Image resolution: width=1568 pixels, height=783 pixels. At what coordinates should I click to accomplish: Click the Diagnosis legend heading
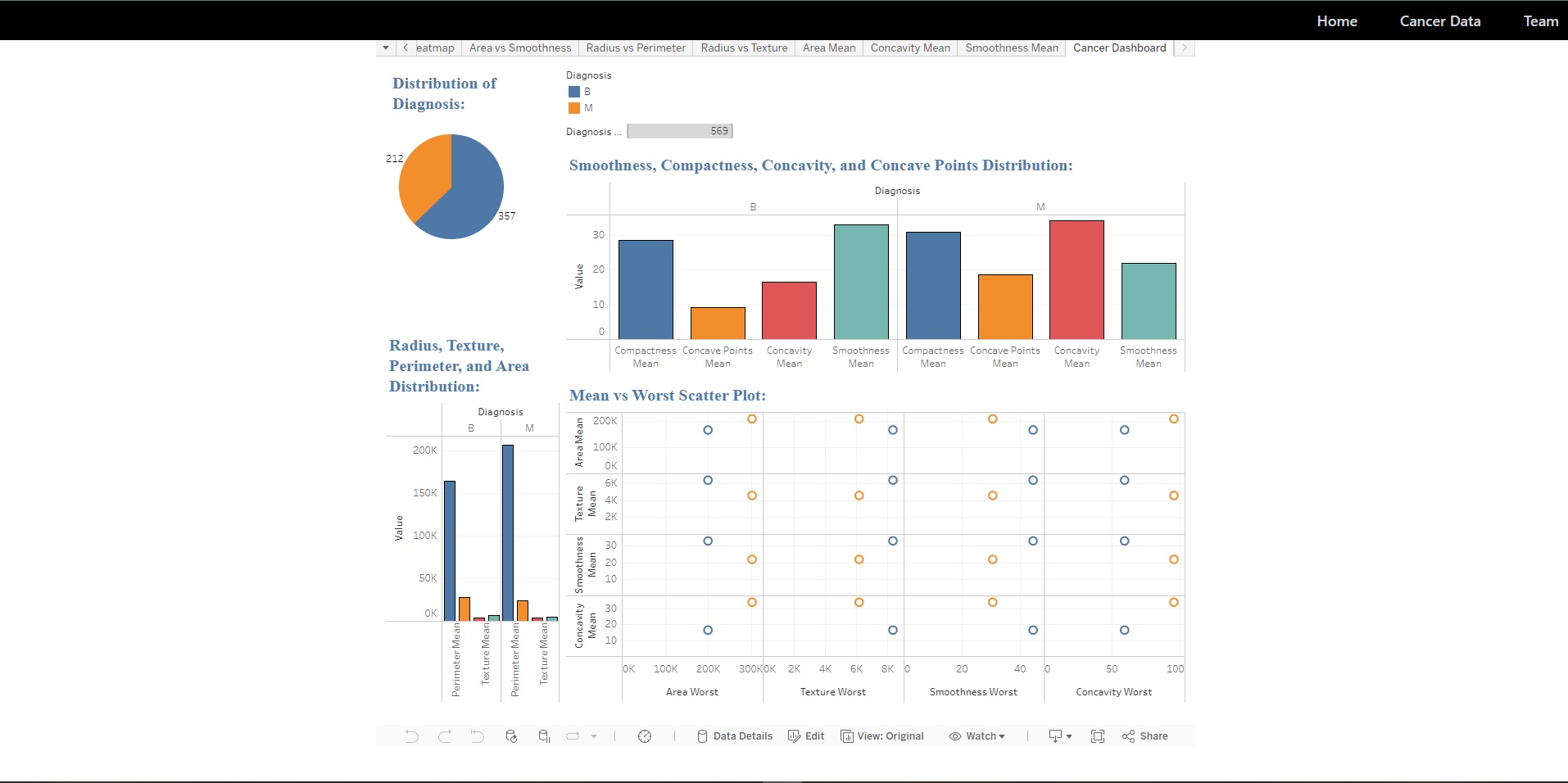(x=589, y=75)
